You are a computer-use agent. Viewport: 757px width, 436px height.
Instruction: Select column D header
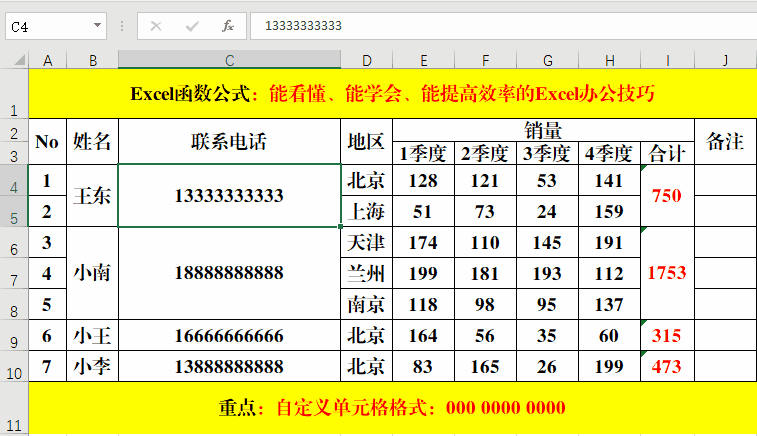click(x=366, y=60)
